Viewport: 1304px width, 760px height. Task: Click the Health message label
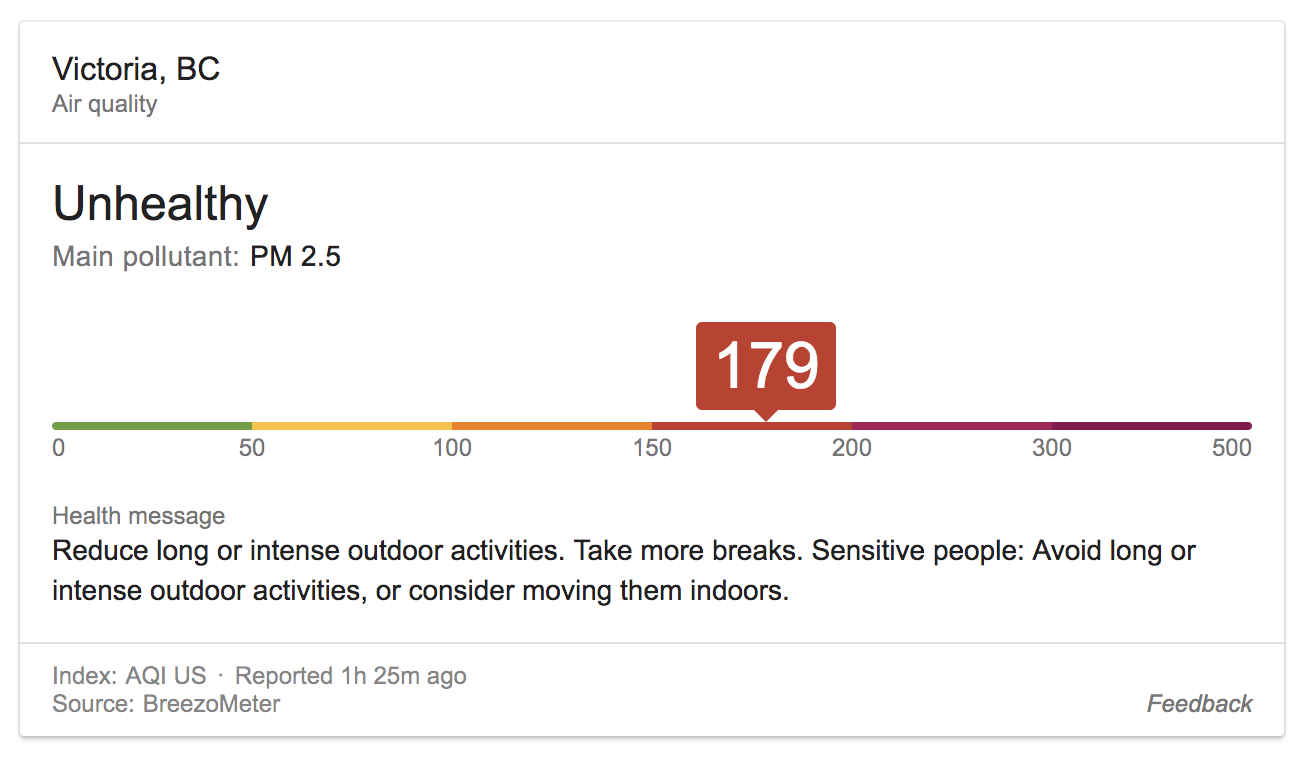(x=138, y=516)
